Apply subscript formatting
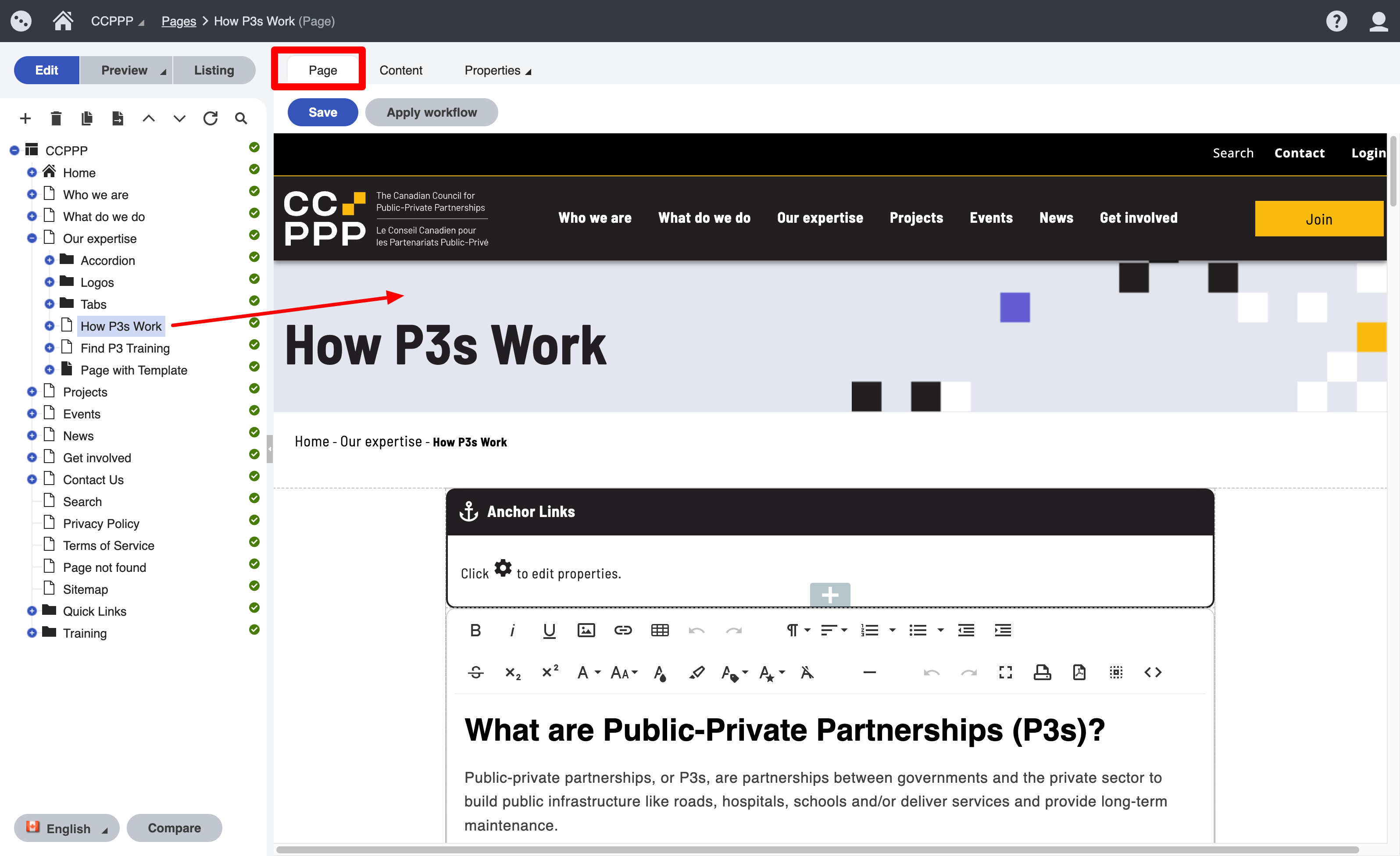 click(x=512, y=673)
